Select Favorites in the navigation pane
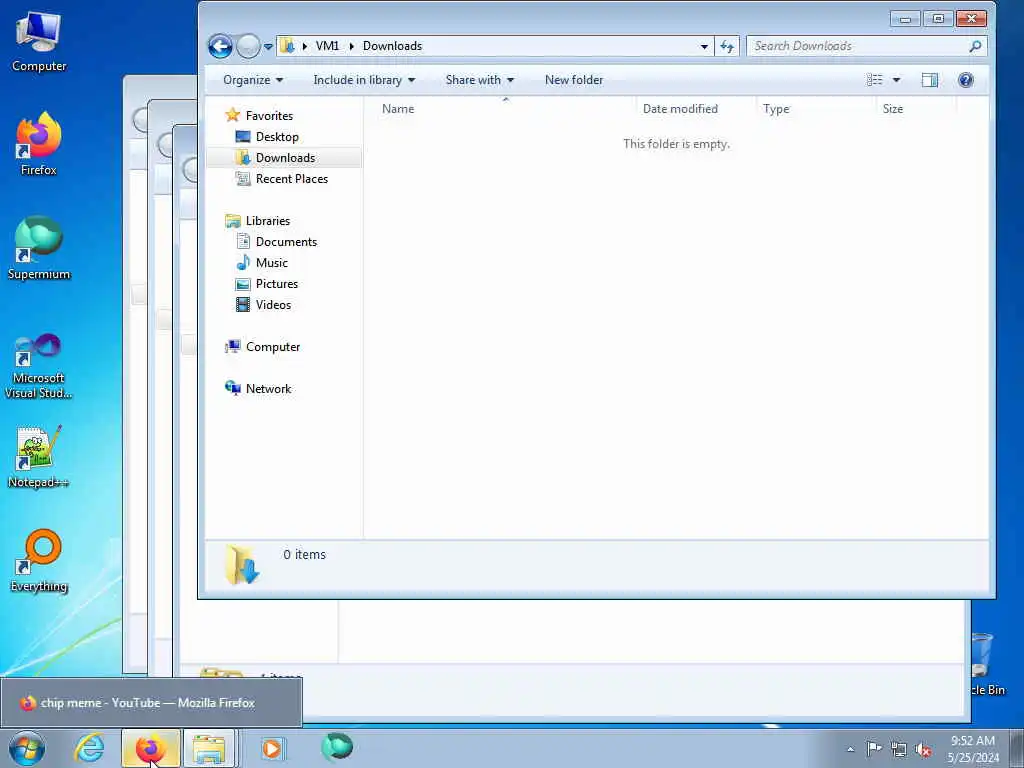The image size is (1024, 768). click(269, 116)
